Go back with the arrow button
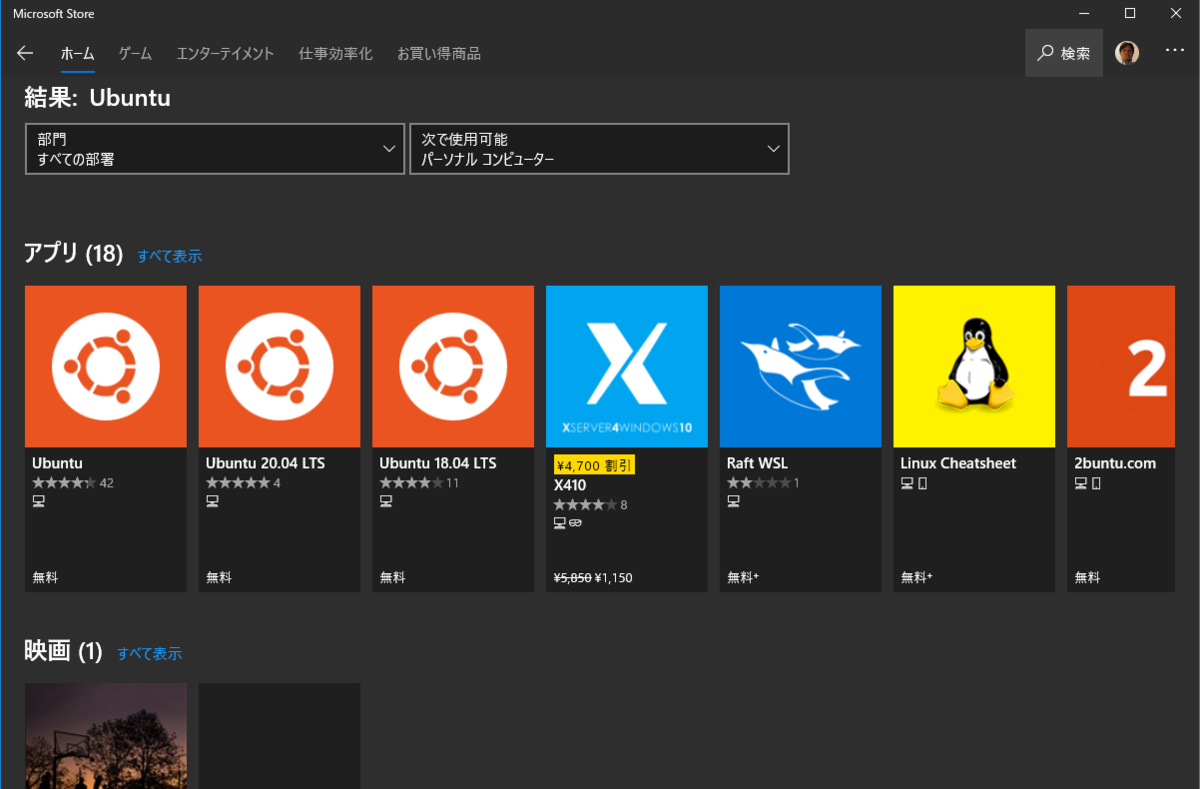The height and width of the screenshot is (789, 1200). (25, 53)
